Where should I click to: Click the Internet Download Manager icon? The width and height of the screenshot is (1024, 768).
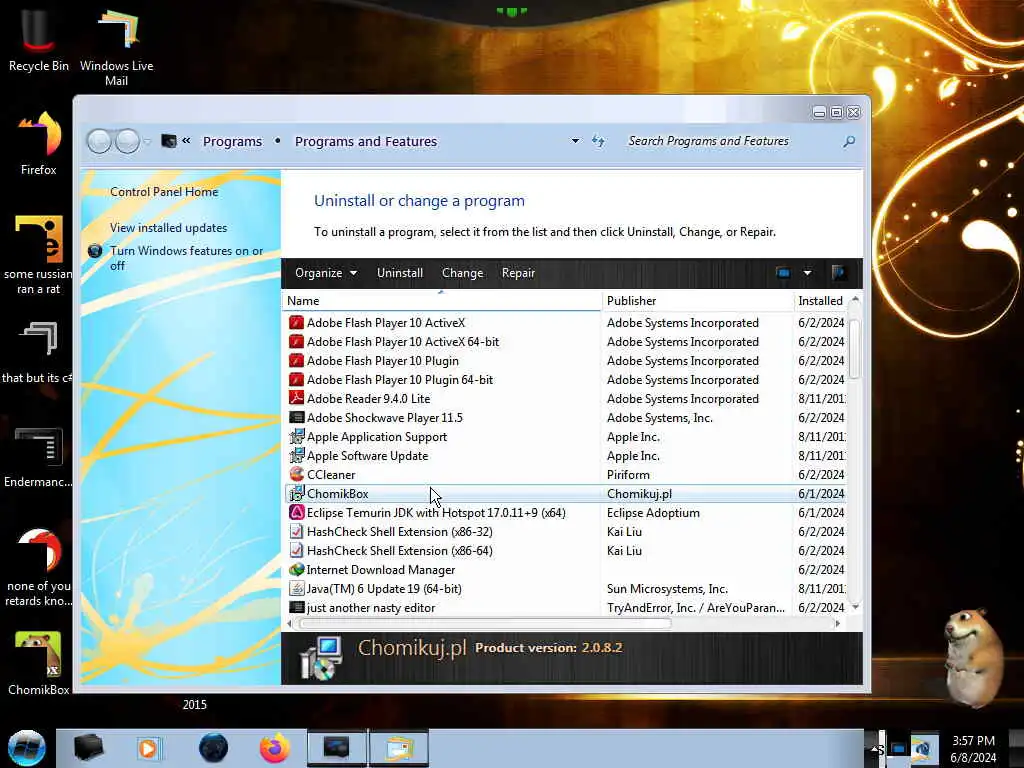tap(296, 569)
